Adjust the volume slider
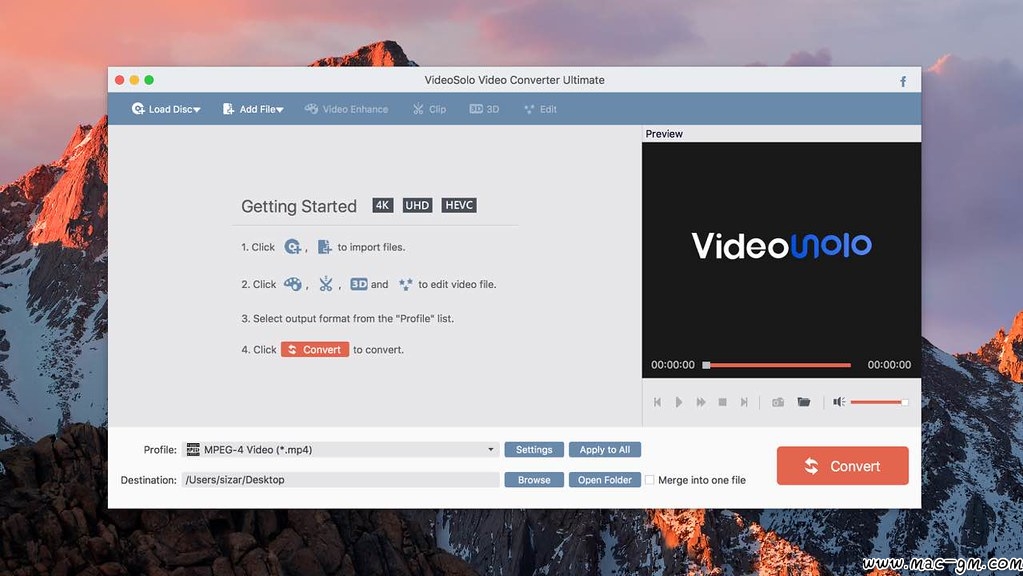The height and width of the screenshot is (576, 1023). coord(879,402)
